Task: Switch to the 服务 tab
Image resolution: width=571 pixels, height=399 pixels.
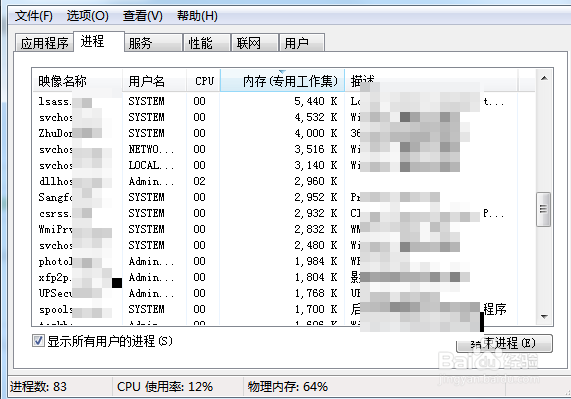Action: coord(153,43)
